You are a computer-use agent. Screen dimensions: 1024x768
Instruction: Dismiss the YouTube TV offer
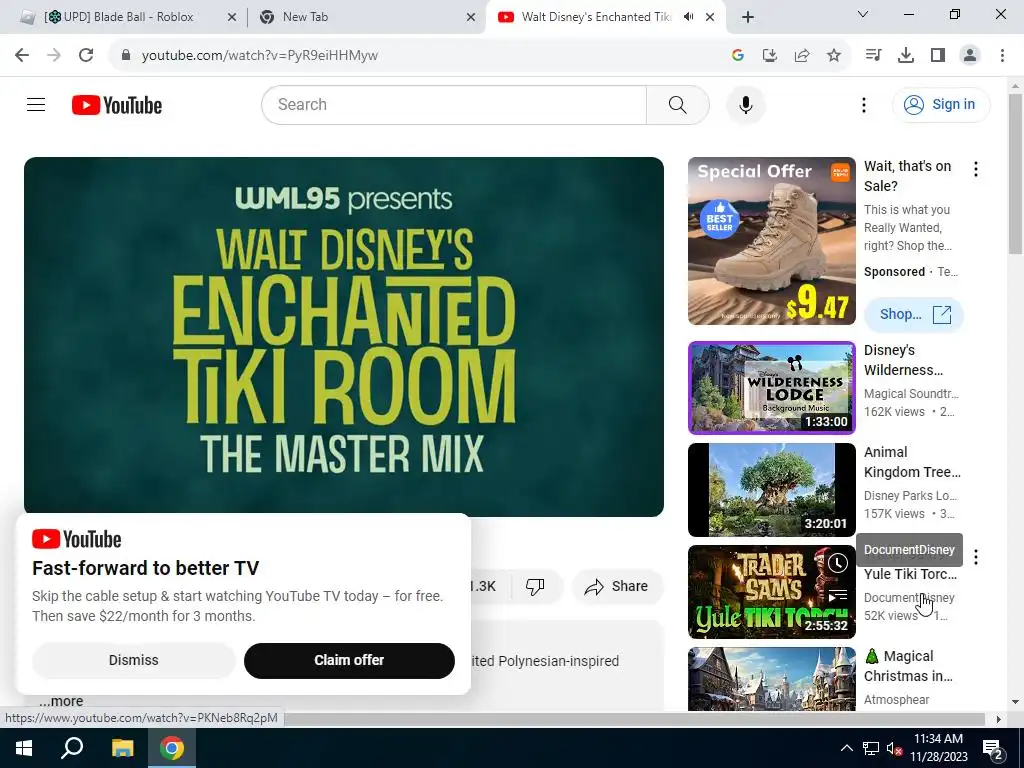coord(133,660)
